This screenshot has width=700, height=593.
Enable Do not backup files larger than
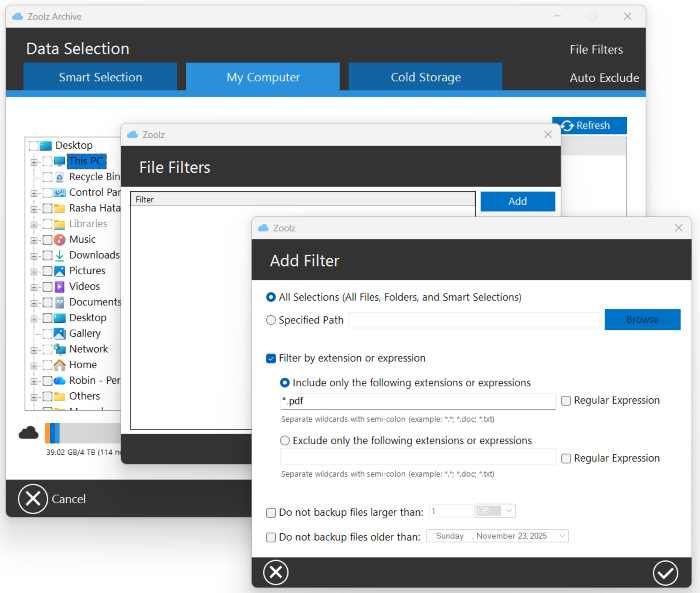pos(271,513)
